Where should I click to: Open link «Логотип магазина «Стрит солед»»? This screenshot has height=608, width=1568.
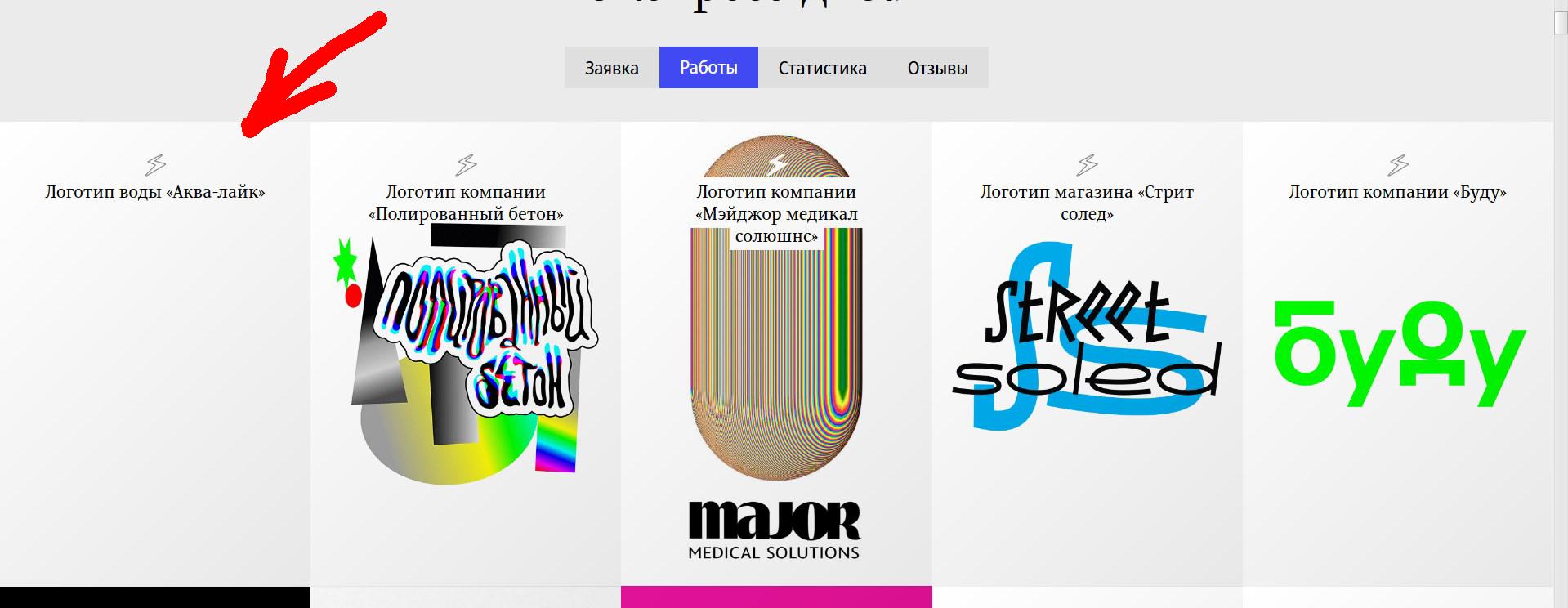tap(1087, 203)
